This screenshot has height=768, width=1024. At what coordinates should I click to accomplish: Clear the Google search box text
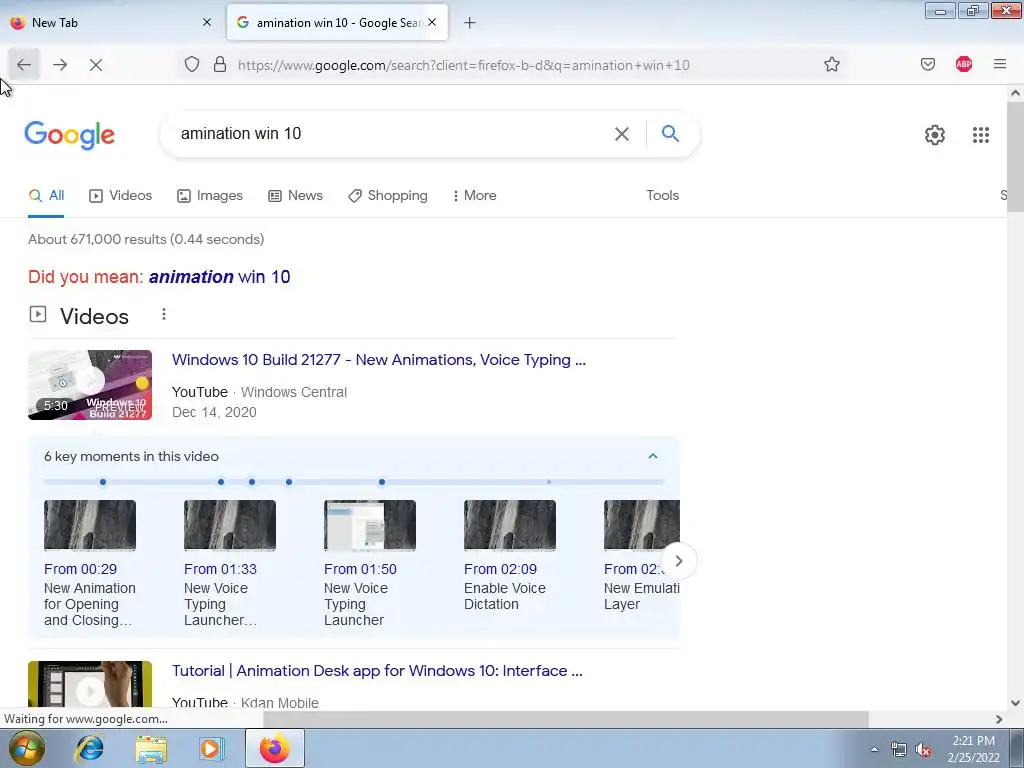622,134
